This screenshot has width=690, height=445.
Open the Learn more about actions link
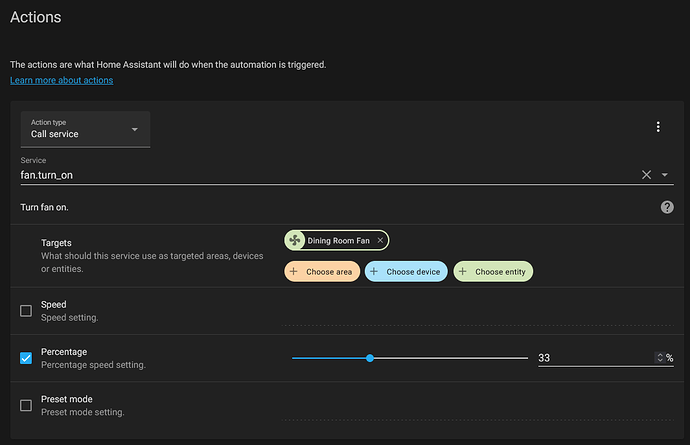coord(61,80)
